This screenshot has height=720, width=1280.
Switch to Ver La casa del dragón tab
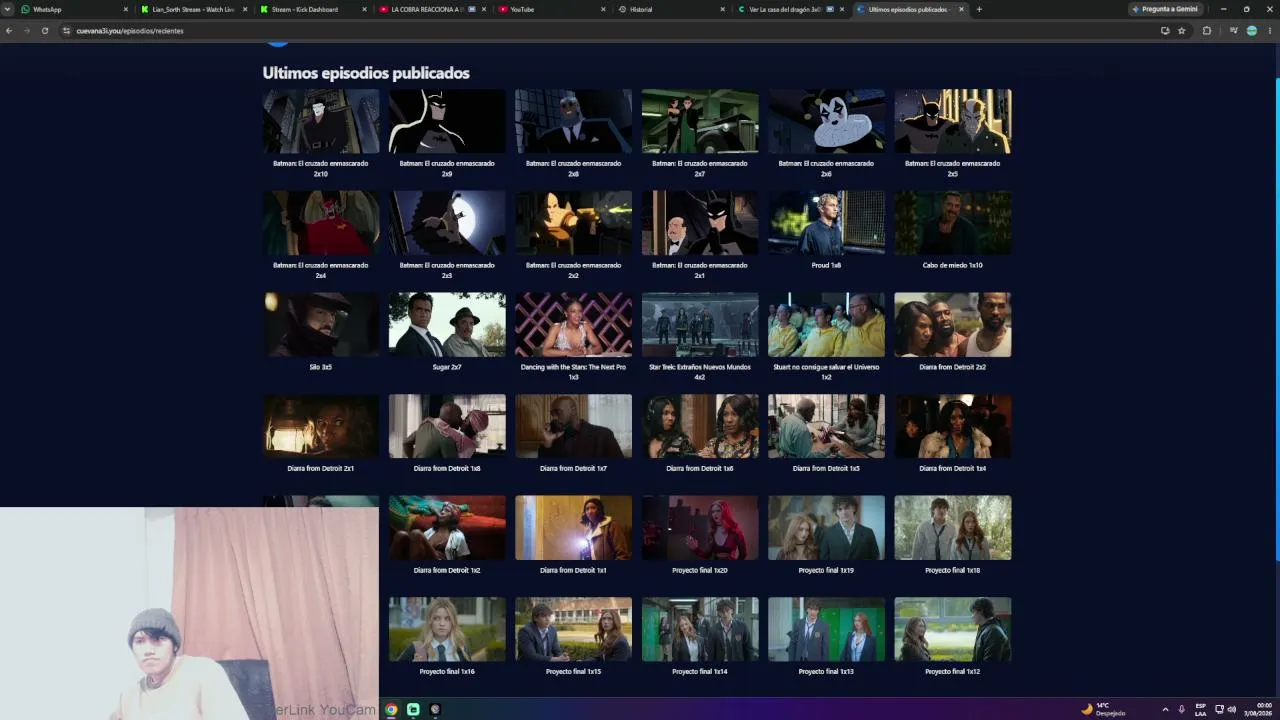(x=790, y=9)
